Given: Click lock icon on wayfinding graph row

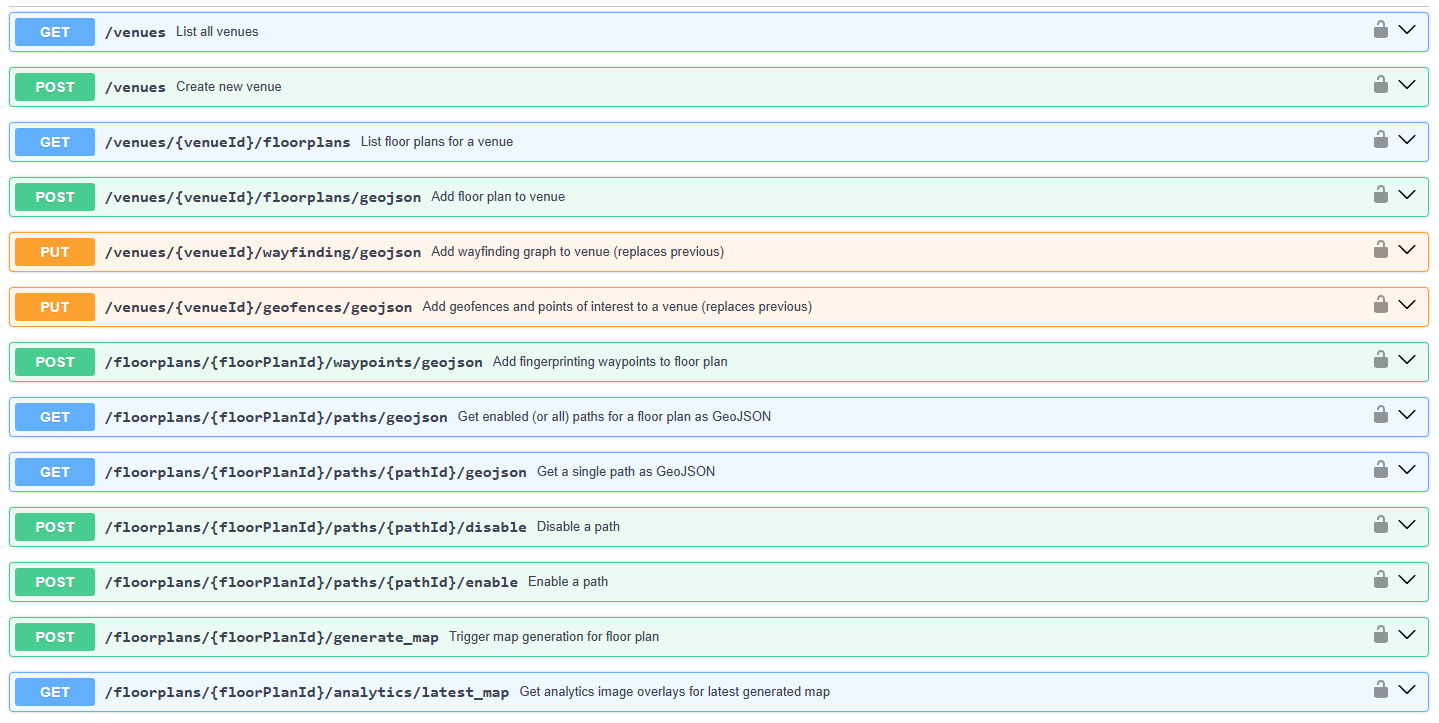Looking at the screenshot, I should tap(1380, 250).
